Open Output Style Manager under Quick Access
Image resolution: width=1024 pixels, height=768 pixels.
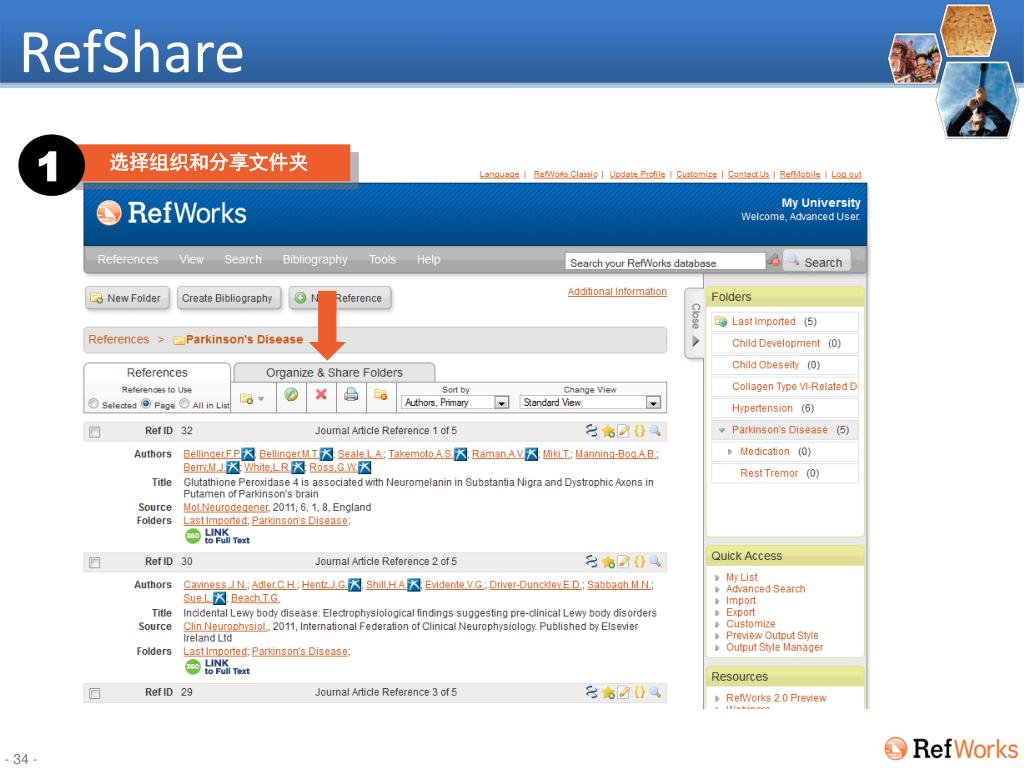[775, 647]
